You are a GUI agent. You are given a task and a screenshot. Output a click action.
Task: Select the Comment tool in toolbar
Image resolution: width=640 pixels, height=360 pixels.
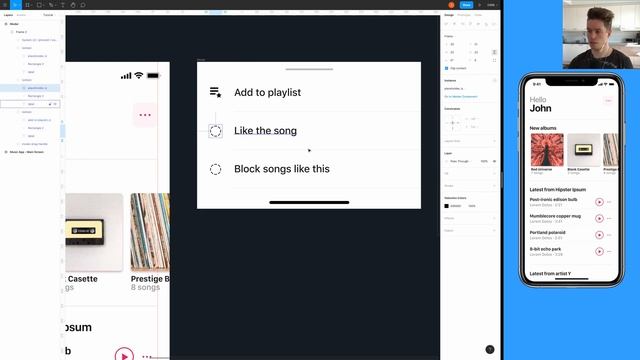tap(83, 5)
